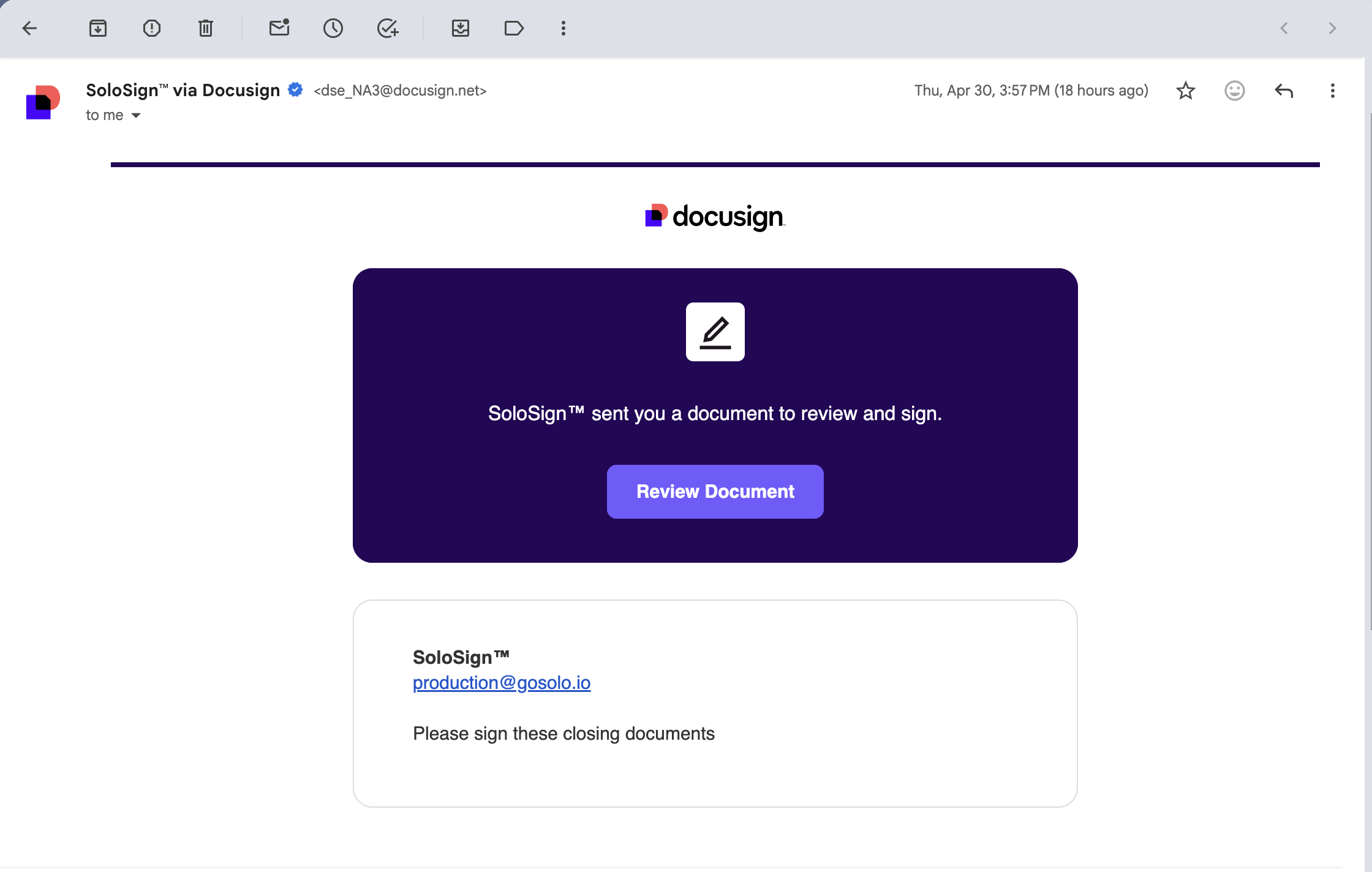Viewport: 1372px width, 872px height.
Task: Click the docusign logo in email body
Action: point(715,216)
